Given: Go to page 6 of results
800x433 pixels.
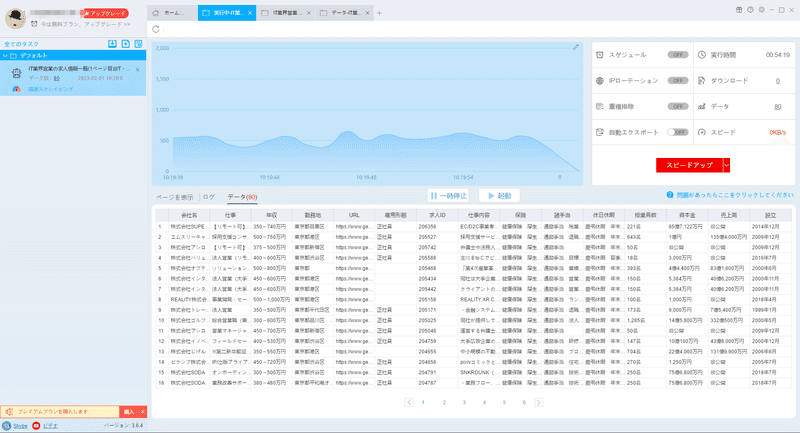Looking at the screenshot, I should pos(524,402).
